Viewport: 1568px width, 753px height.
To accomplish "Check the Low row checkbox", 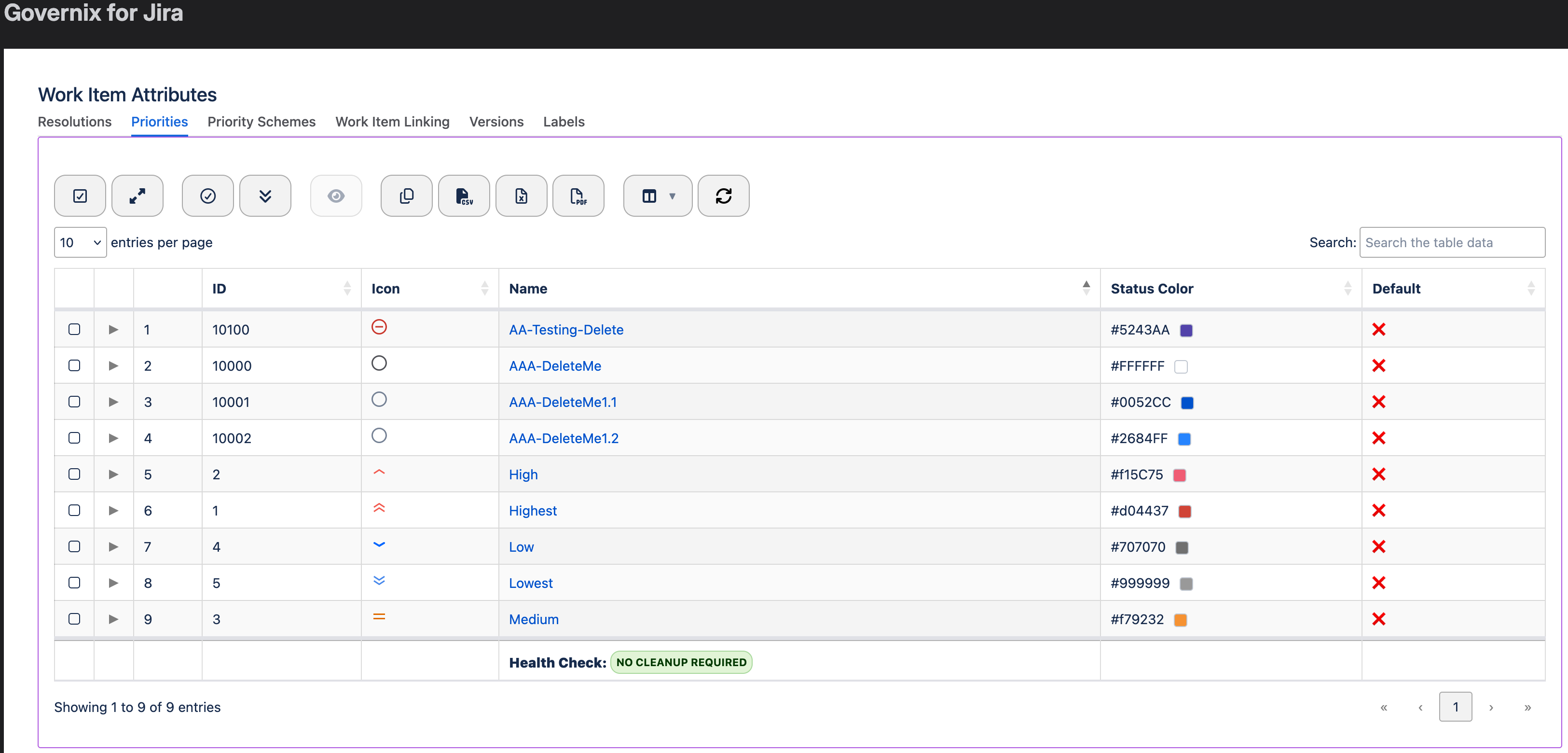I will pos(74,546).
